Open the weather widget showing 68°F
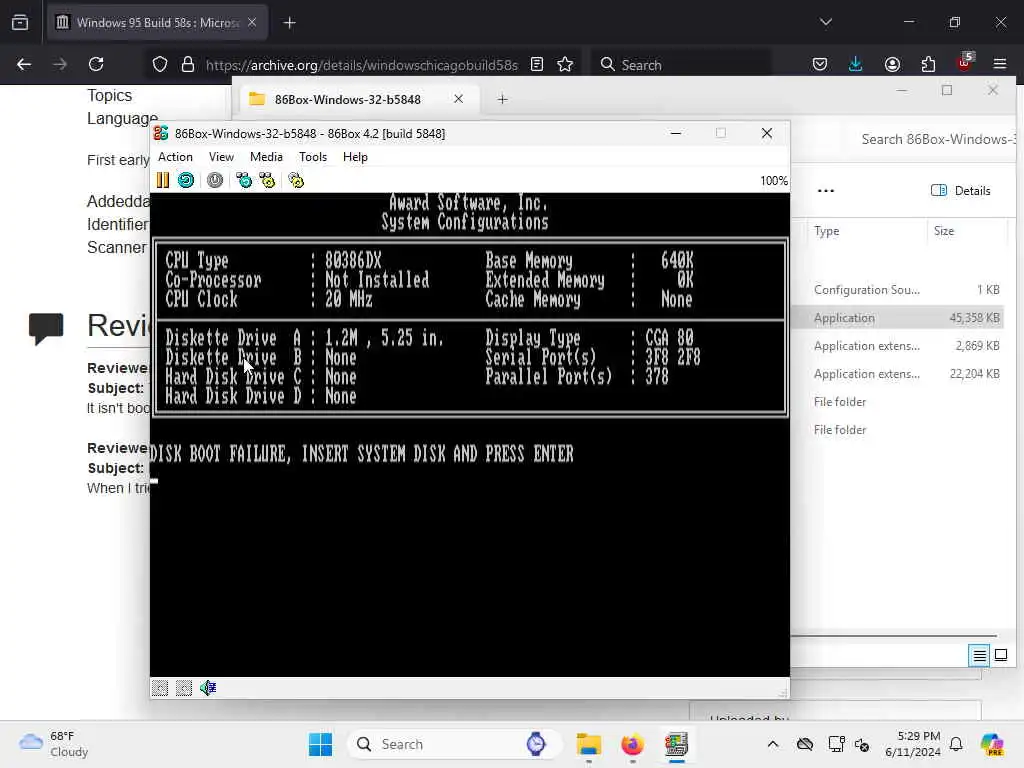Screen dimensions: 1024x768 coord(54,744)
